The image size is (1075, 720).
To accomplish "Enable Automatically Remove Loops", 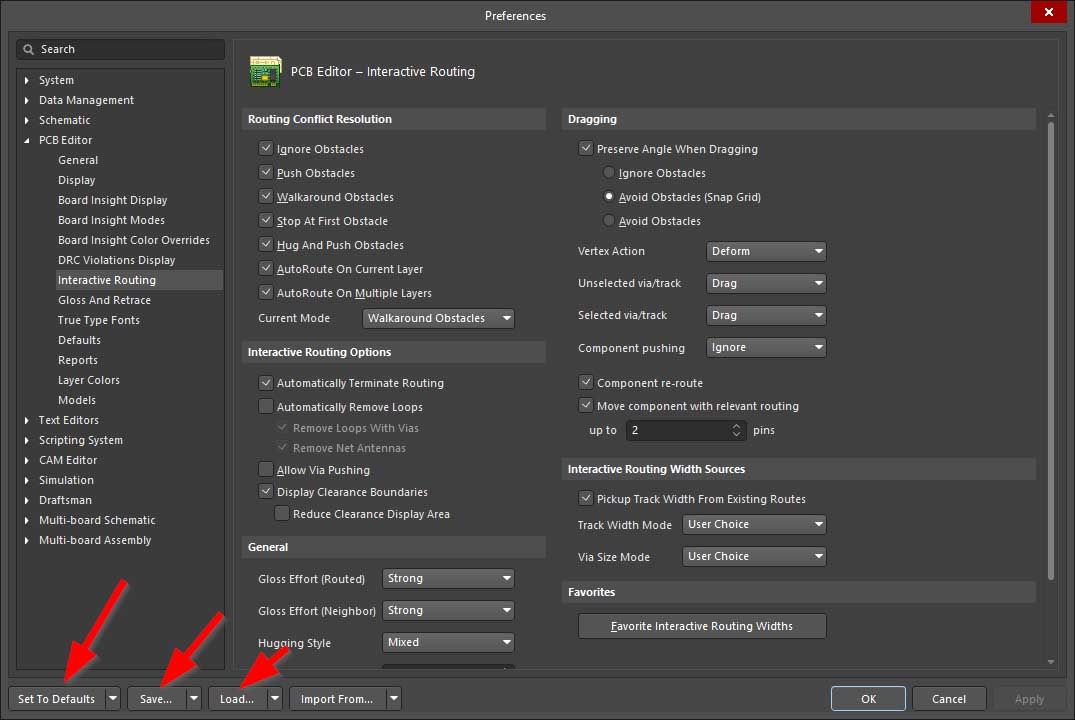I will pos(266,407).
